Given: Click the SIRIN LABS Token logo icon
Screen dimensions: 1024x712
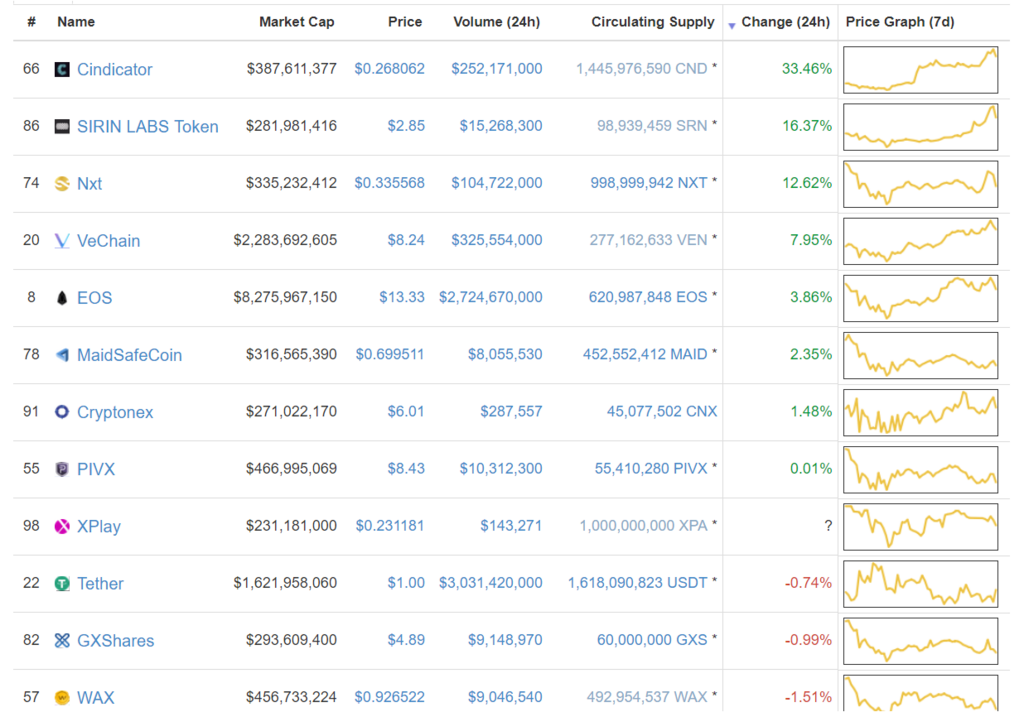Looking at the screenshot, I should (x=62, y=126).
